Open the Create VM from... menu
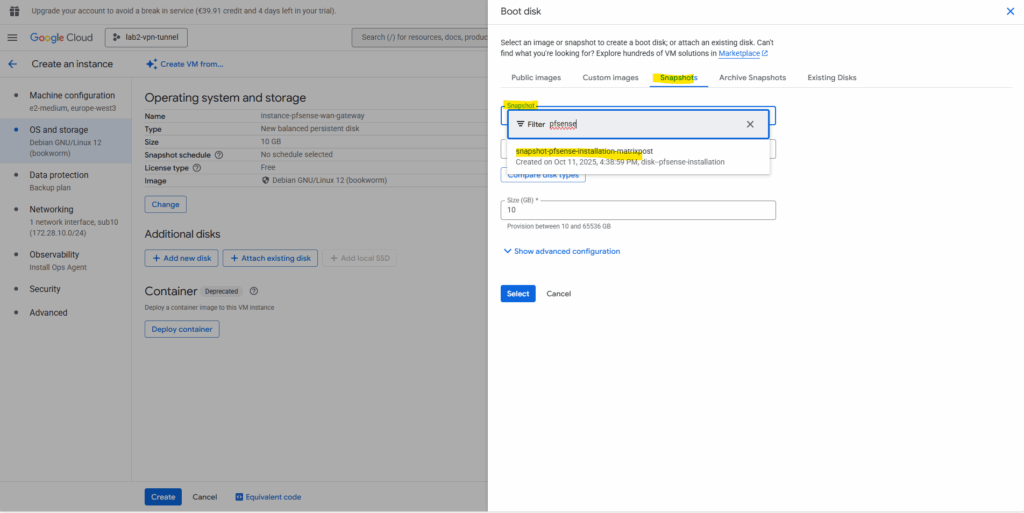This screenshot has width=1024, height=513. coord(185,64)
